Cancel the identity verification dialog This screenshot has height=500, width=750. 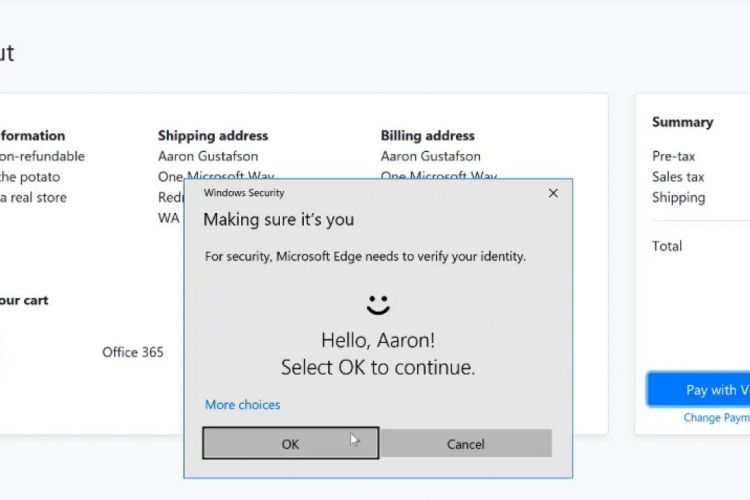[465, 444]
